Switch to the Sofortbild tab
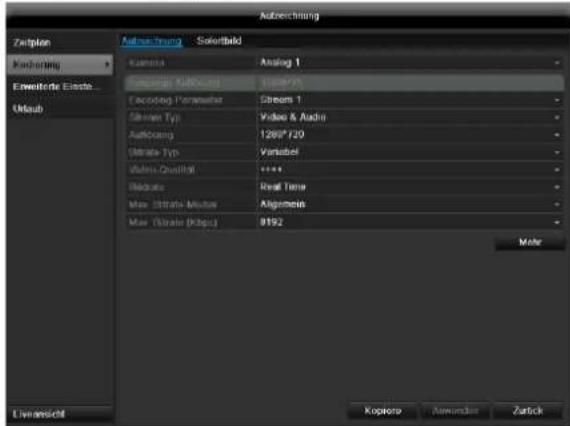 point(219,41)
